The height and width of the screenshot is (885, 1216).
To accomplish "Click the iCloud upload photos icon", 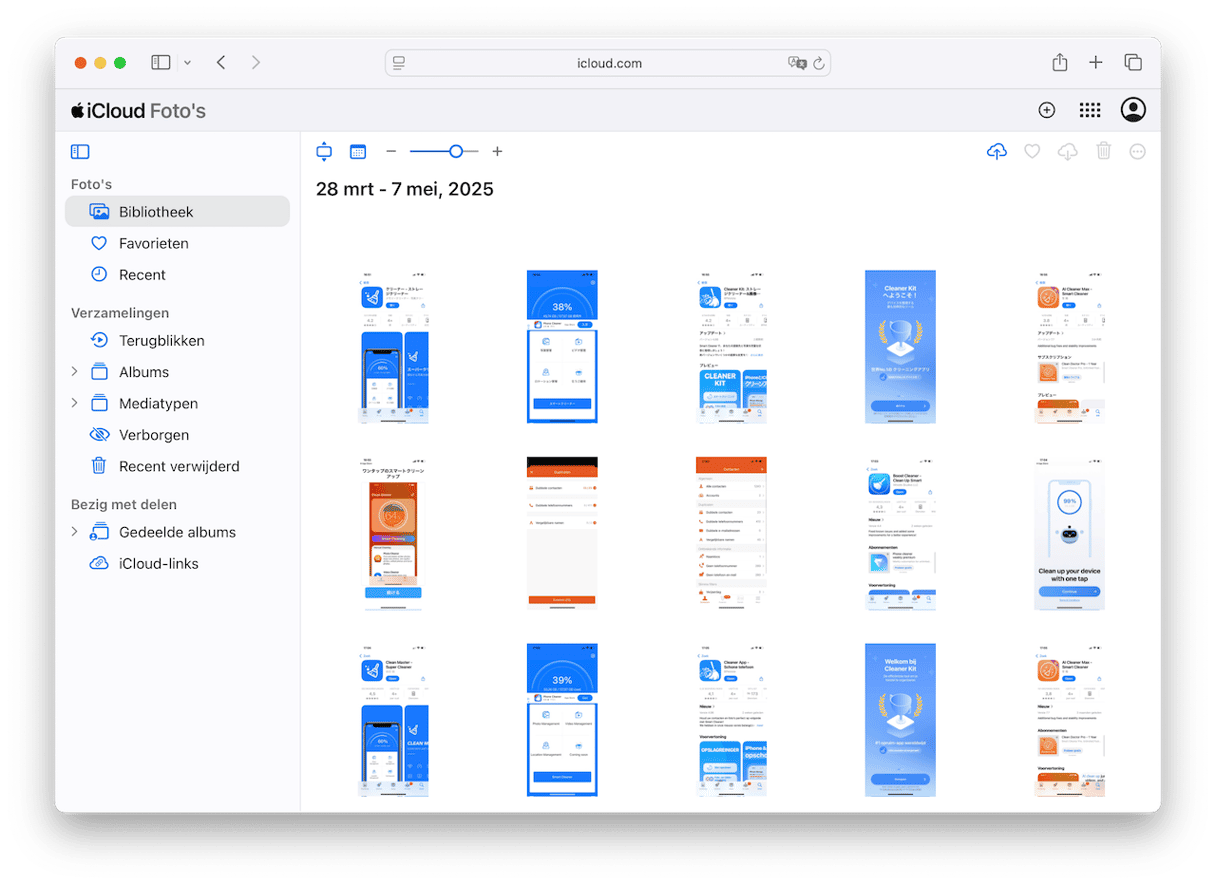I will pos(996,152).
